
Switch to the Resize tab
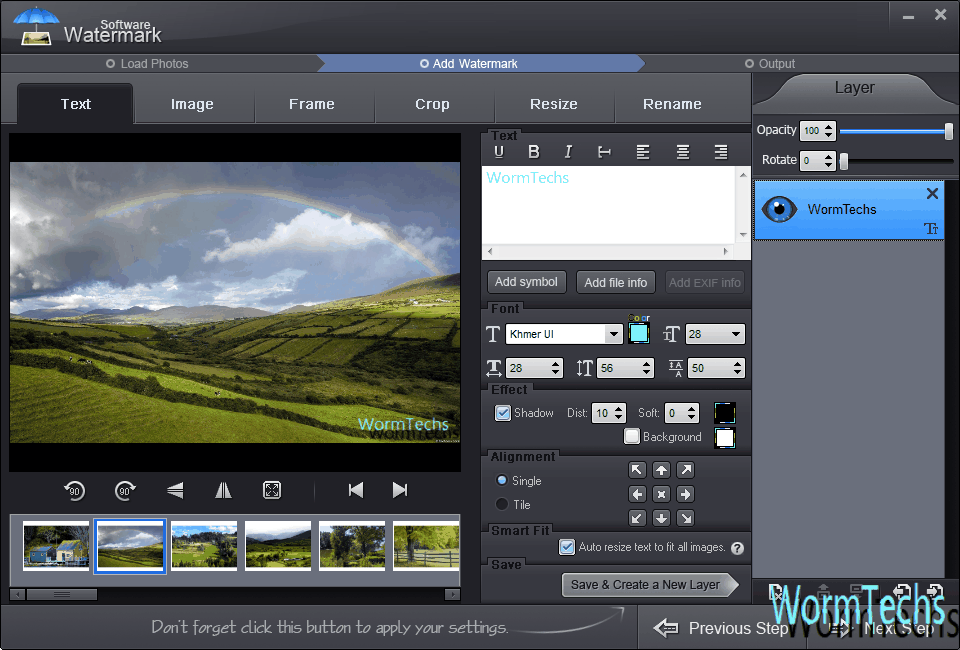click(553, 104)
